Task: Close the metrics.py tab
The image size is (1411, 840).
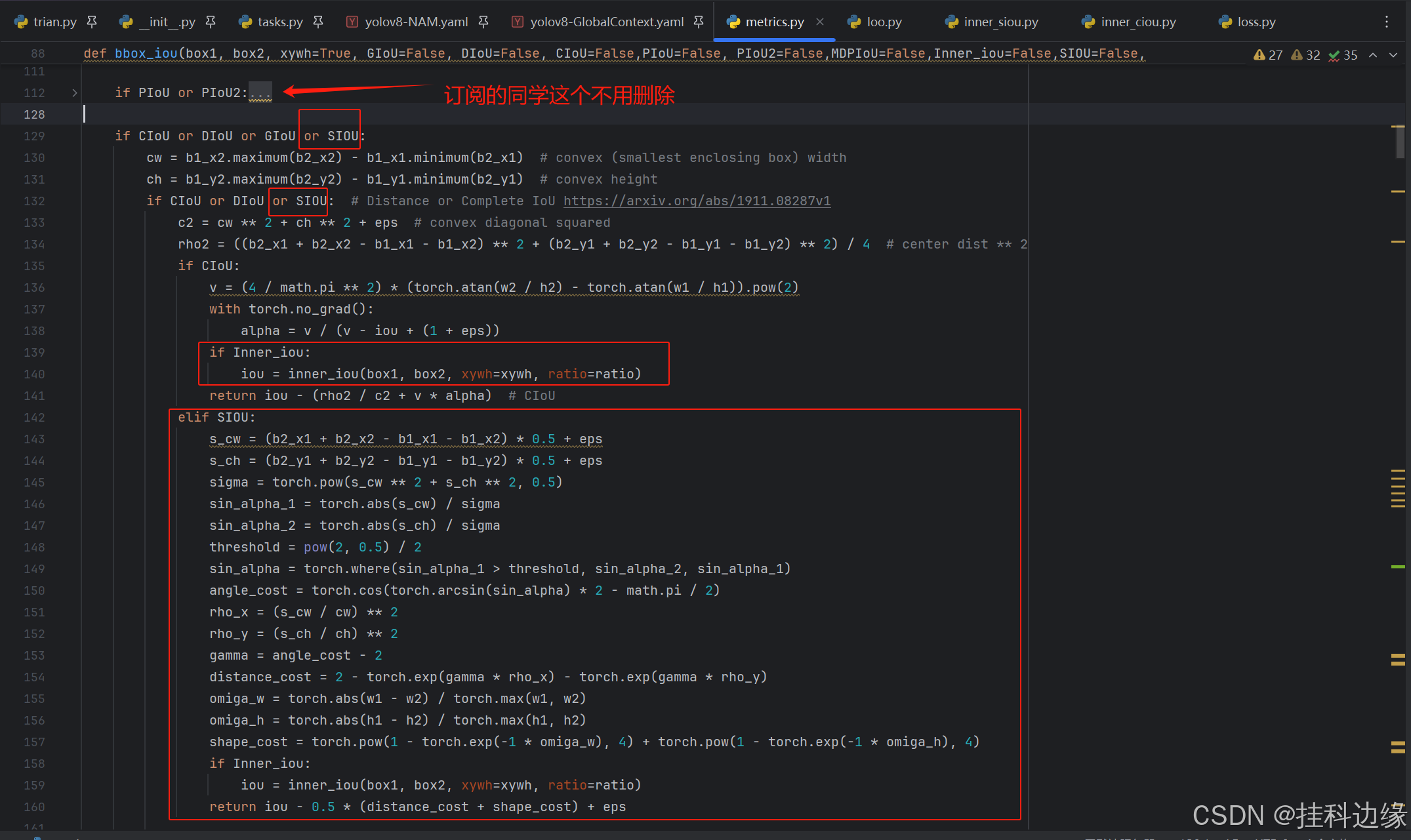Action: 820,22
